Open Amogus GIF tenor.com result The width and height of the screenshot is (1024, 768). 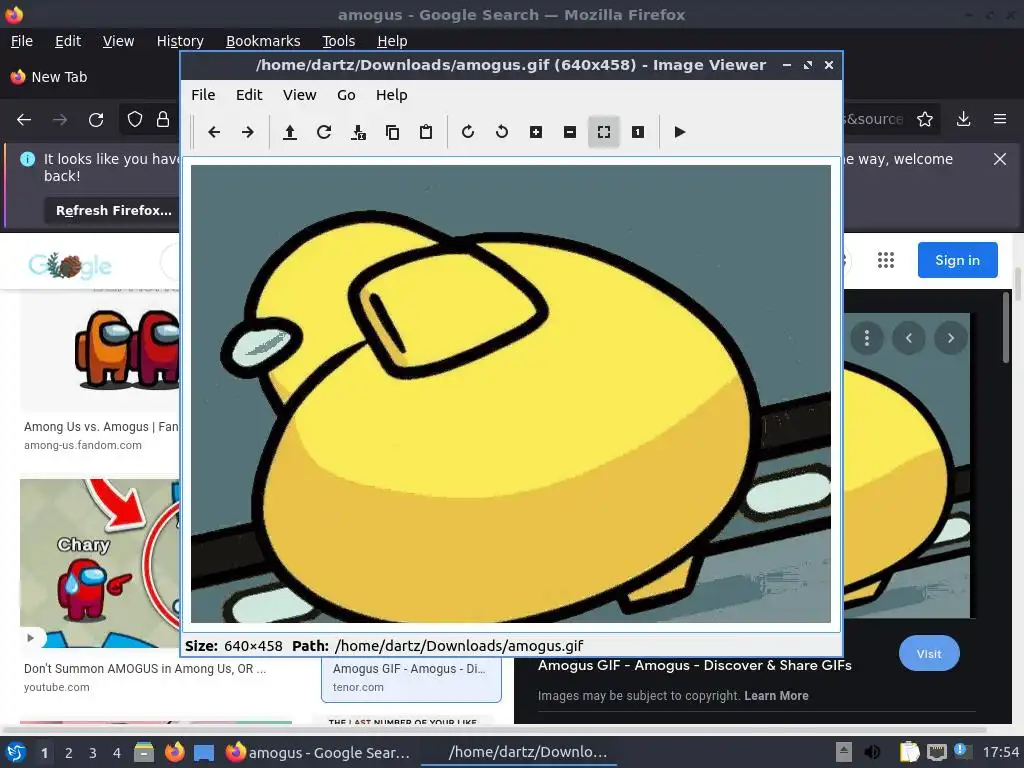pyautogui.click(x=409, y=669)
